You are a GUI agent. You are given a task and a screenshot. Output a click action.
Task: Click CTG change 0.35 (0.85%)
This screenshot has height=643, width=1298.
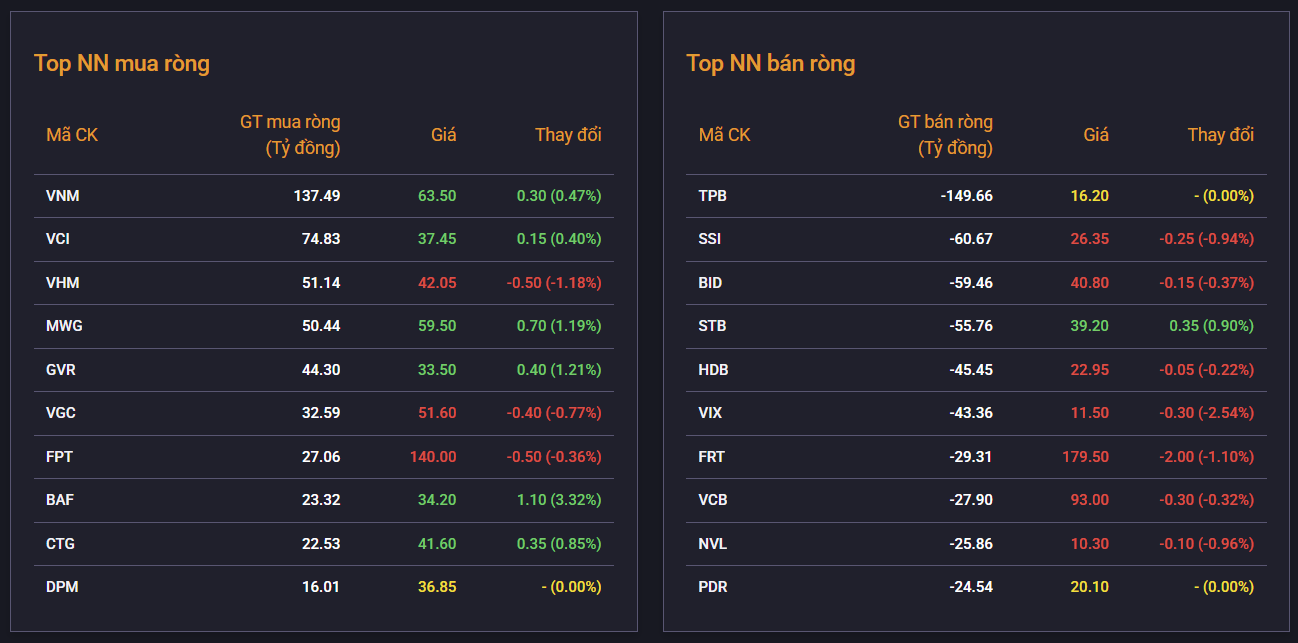[559, 544]
